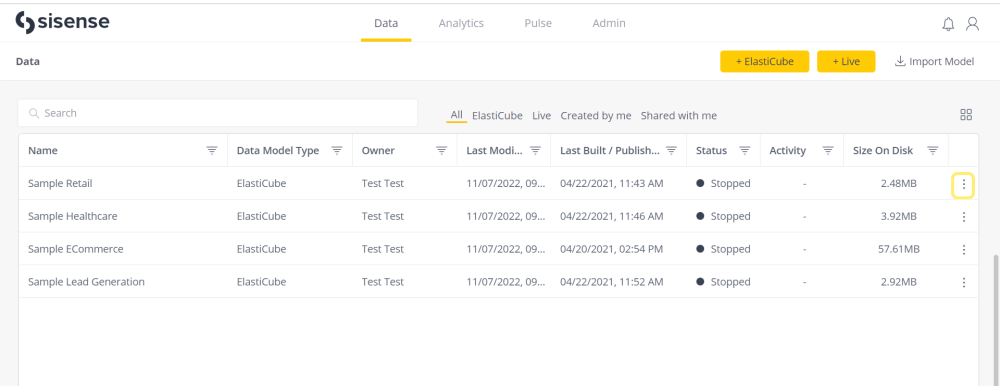1000x386 pixels.
Task: Show models Created by me
Action: tap(596, 115)
